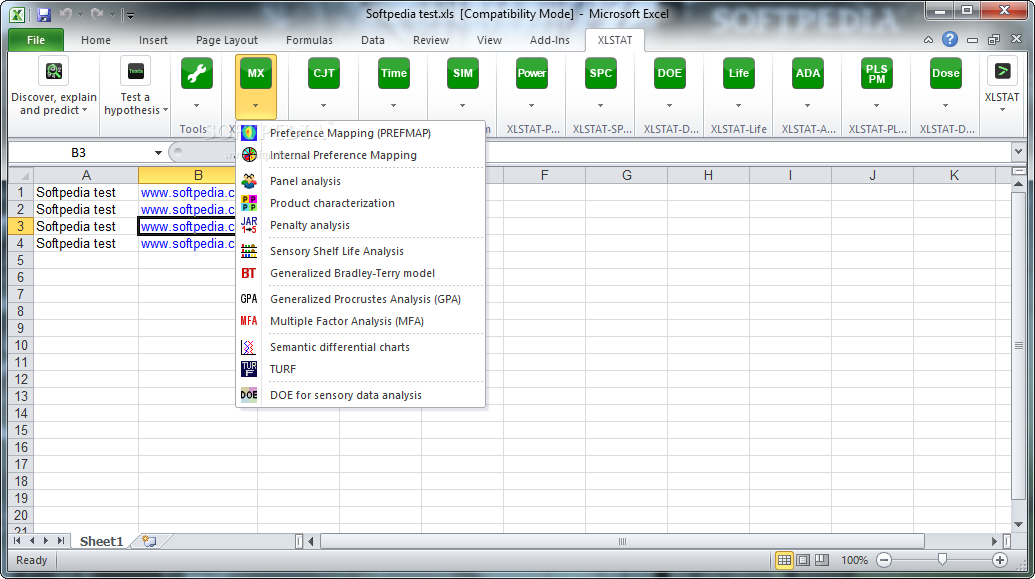
Task: Open Customize Quick Access Toolbar dropdown
Action: click(129, 15)
